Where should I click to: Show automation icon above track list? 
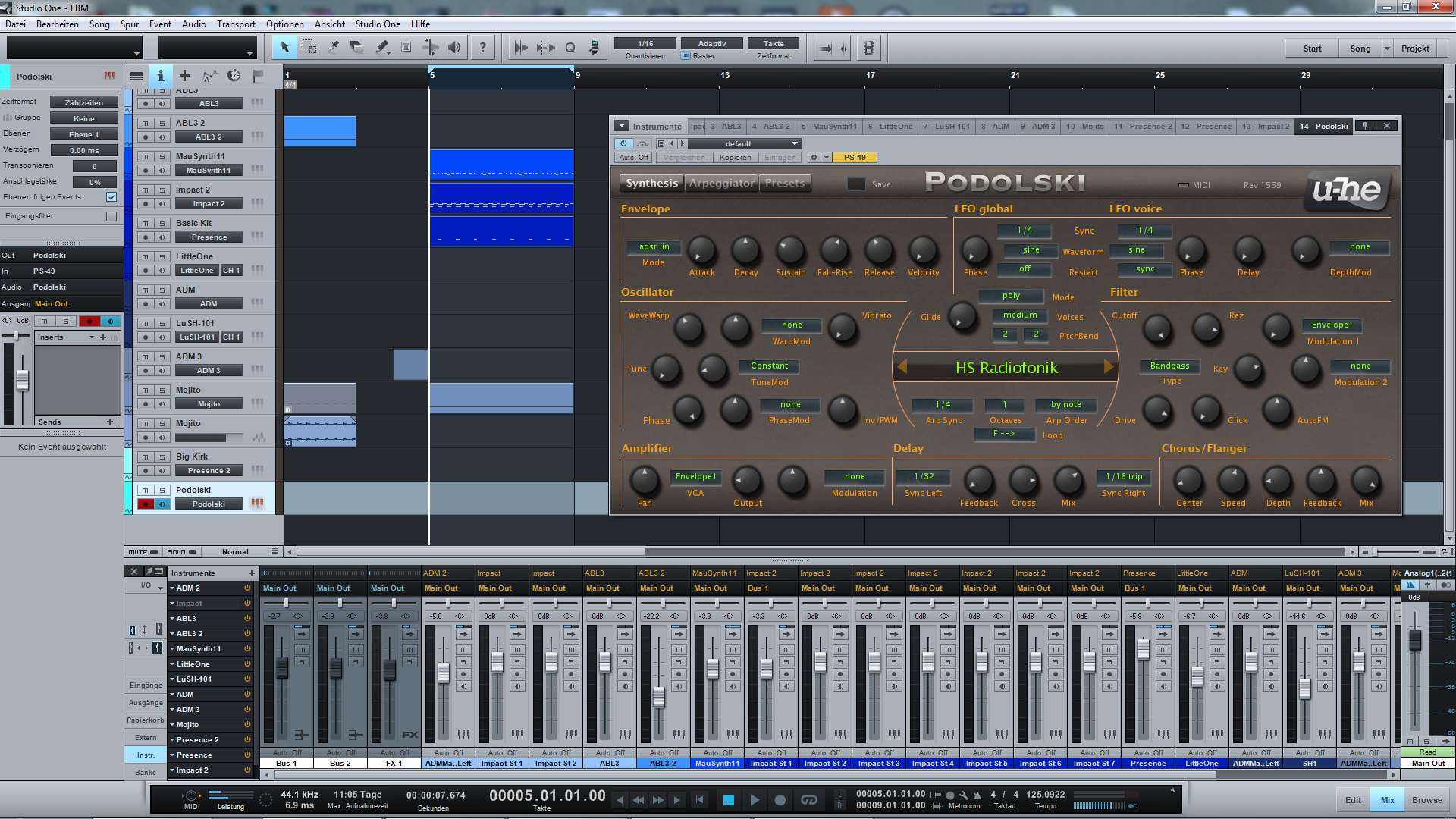pos(209,76)
